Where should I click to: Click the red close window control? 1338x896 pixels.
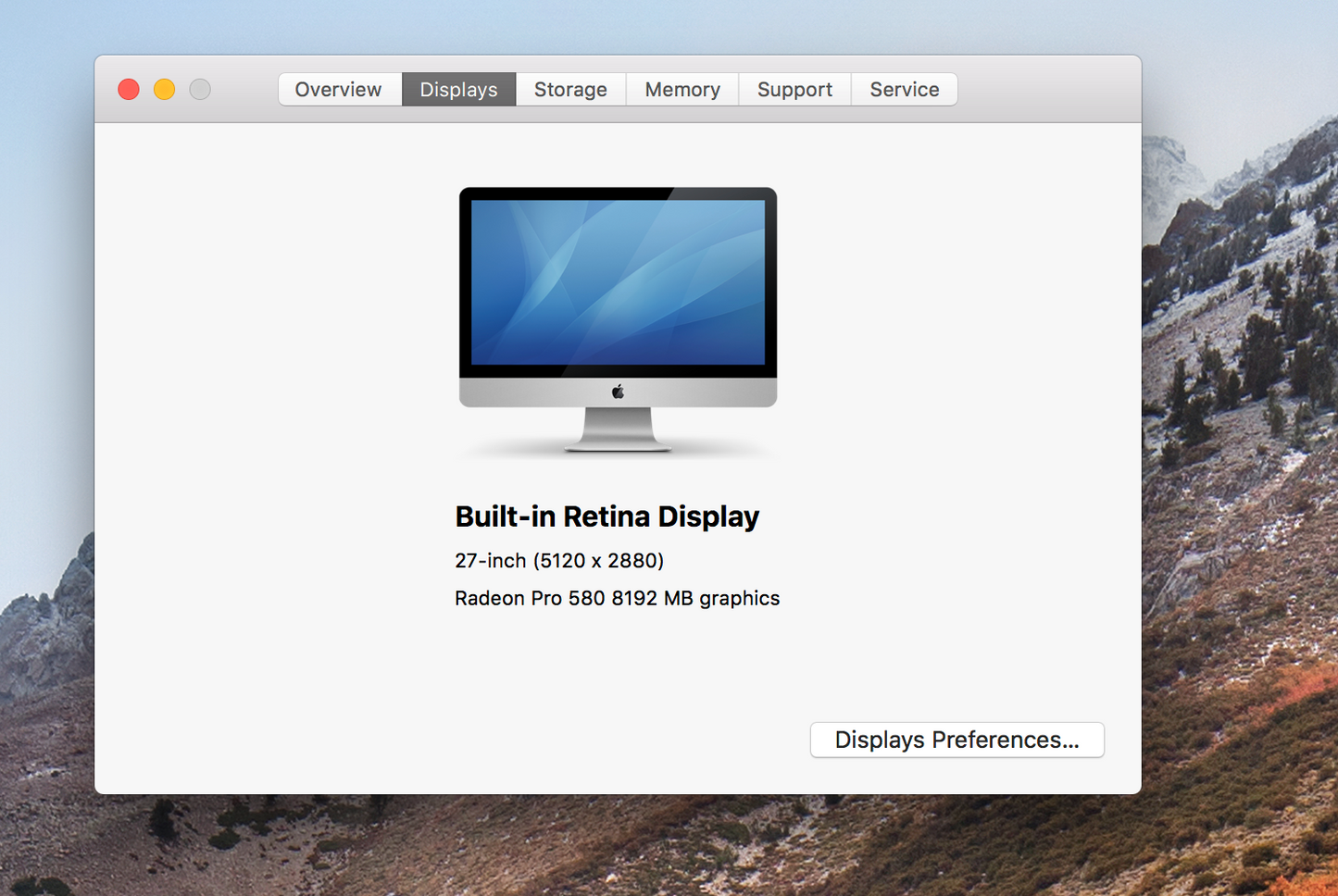[x=128, y=89]
